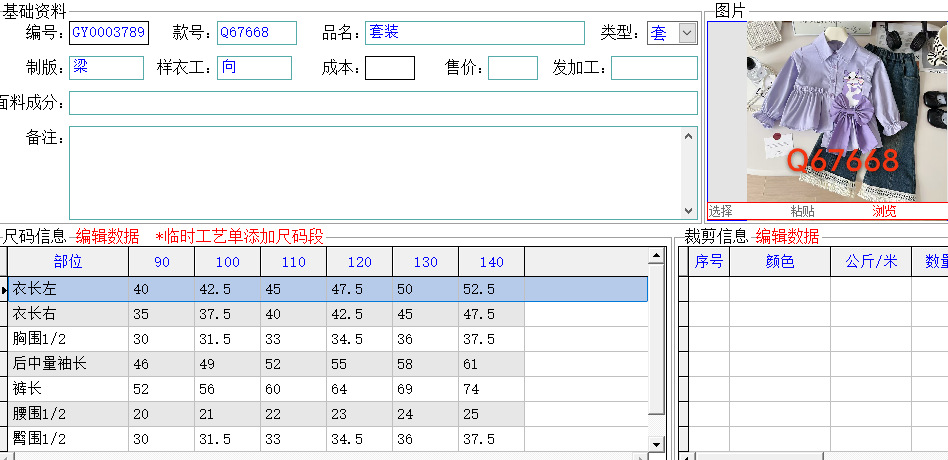Click *临时工艺单添加尺码段 link
Viewport: 948px width, 460px height.
tap(240, 236)
